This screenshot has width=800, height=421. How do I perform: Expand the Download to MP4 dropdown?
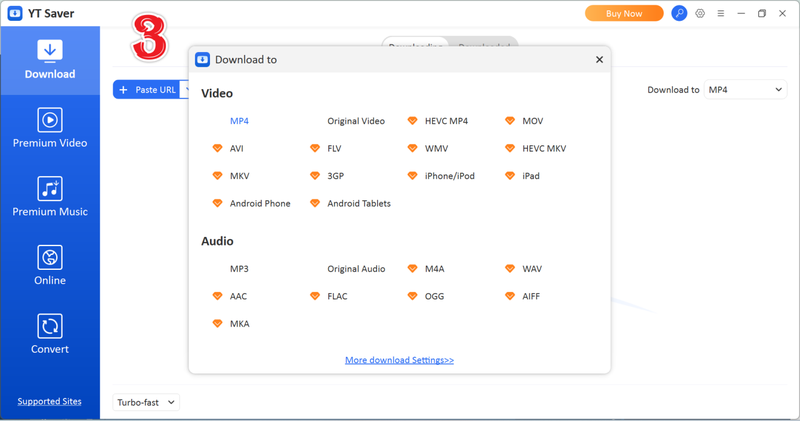pyautogui.click(x=745, y=90)
